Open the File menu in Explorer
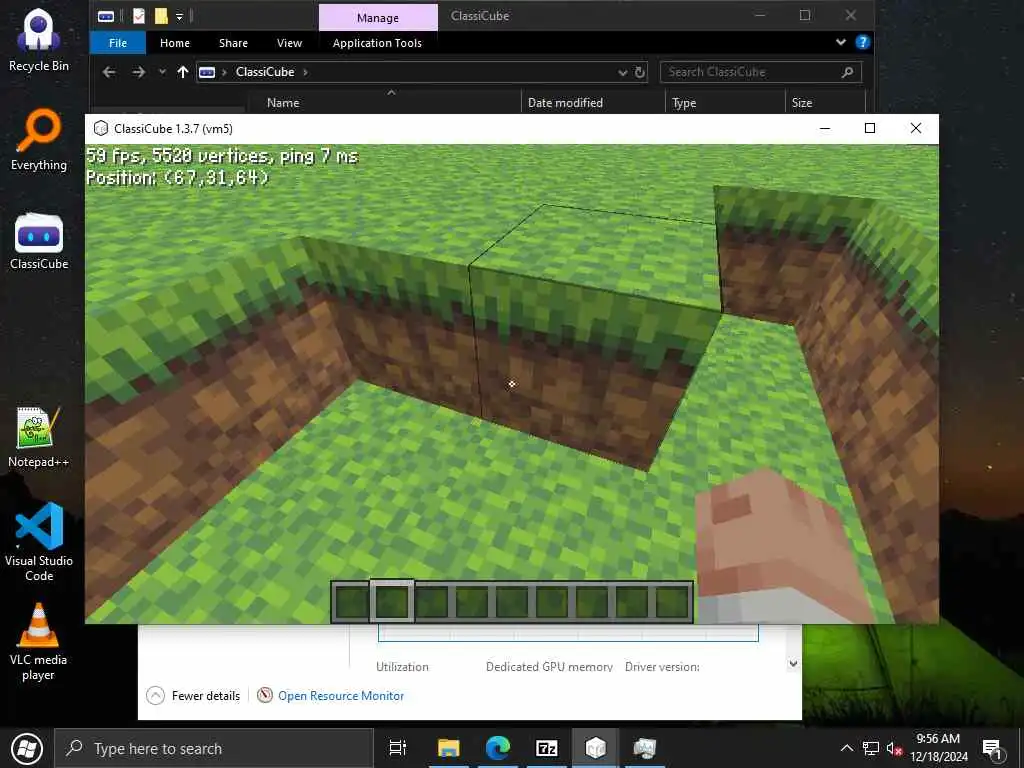This screenshot has width=1024, height=768. (x=118, y=43)
